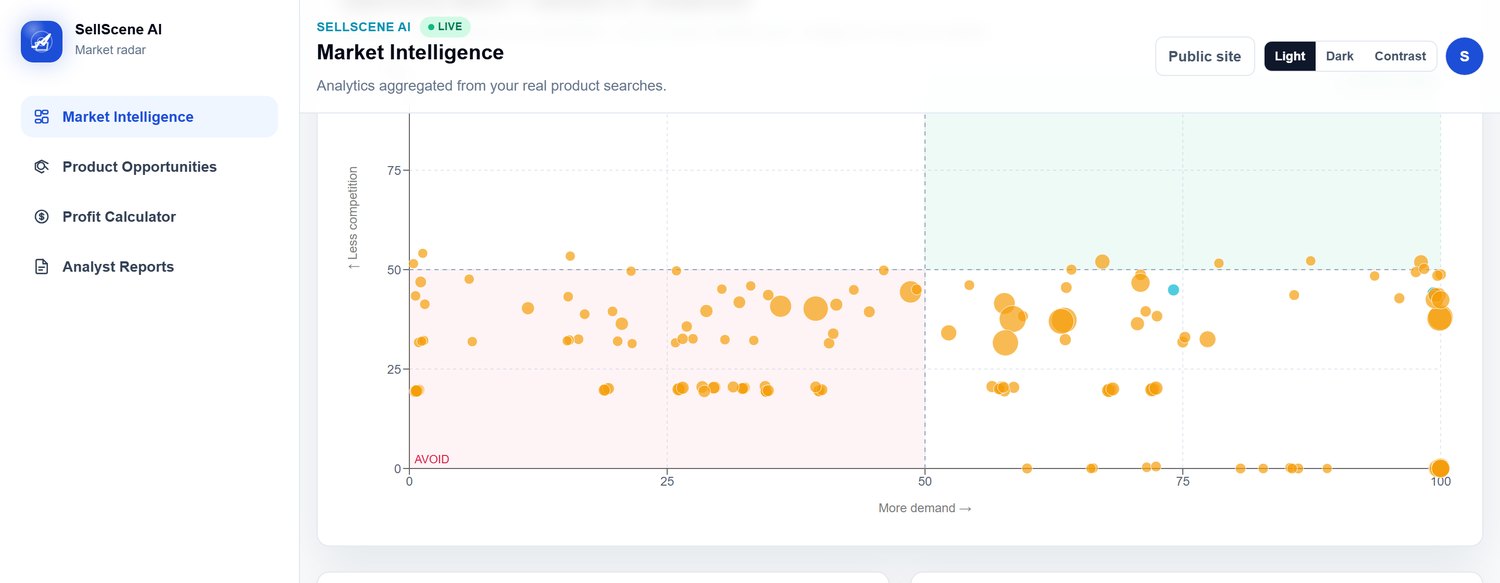This screenshot has width=1500, height=583.
Task: Open Market Intelligence in the sidebar
Action: tap(149, 117)
